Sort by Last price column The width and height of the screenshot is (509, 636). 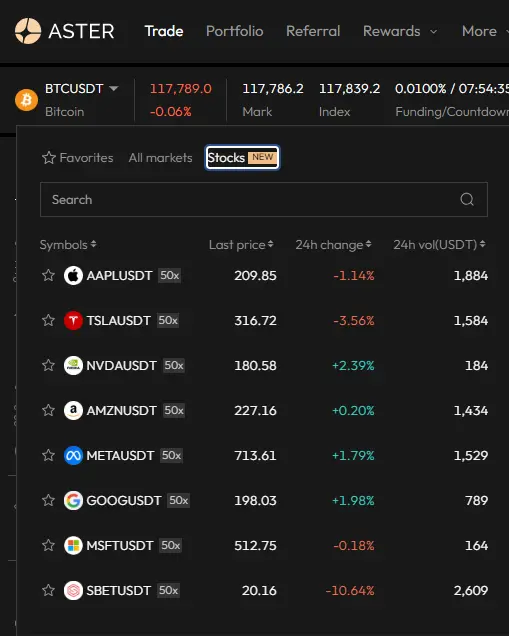pos(241,245)
